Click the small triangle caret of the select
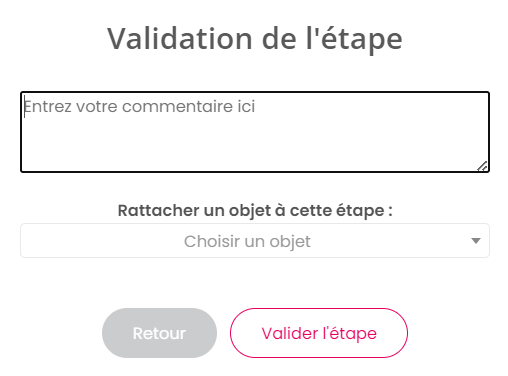The image size is (508, 376). point(476,241)
